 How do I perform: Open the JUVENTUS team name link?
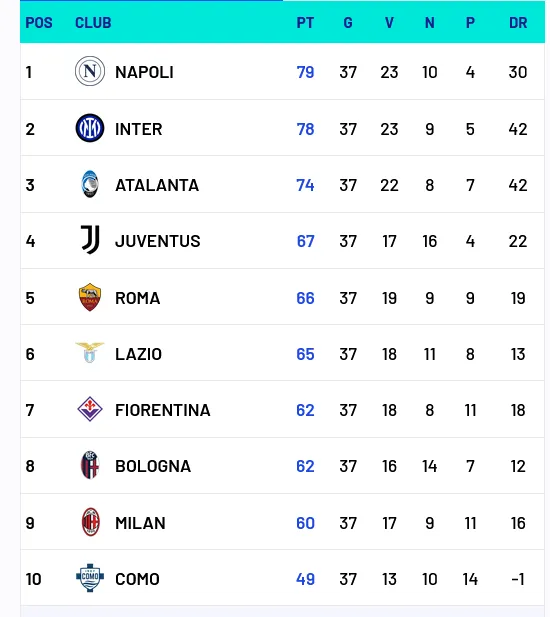[x=157, y=241]
